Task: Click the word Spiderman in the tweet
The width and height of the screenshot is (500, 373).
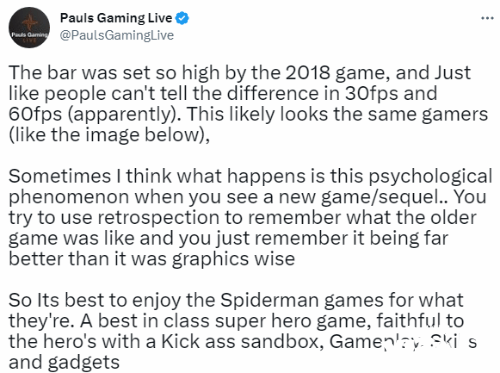Action: pos(270,301)
